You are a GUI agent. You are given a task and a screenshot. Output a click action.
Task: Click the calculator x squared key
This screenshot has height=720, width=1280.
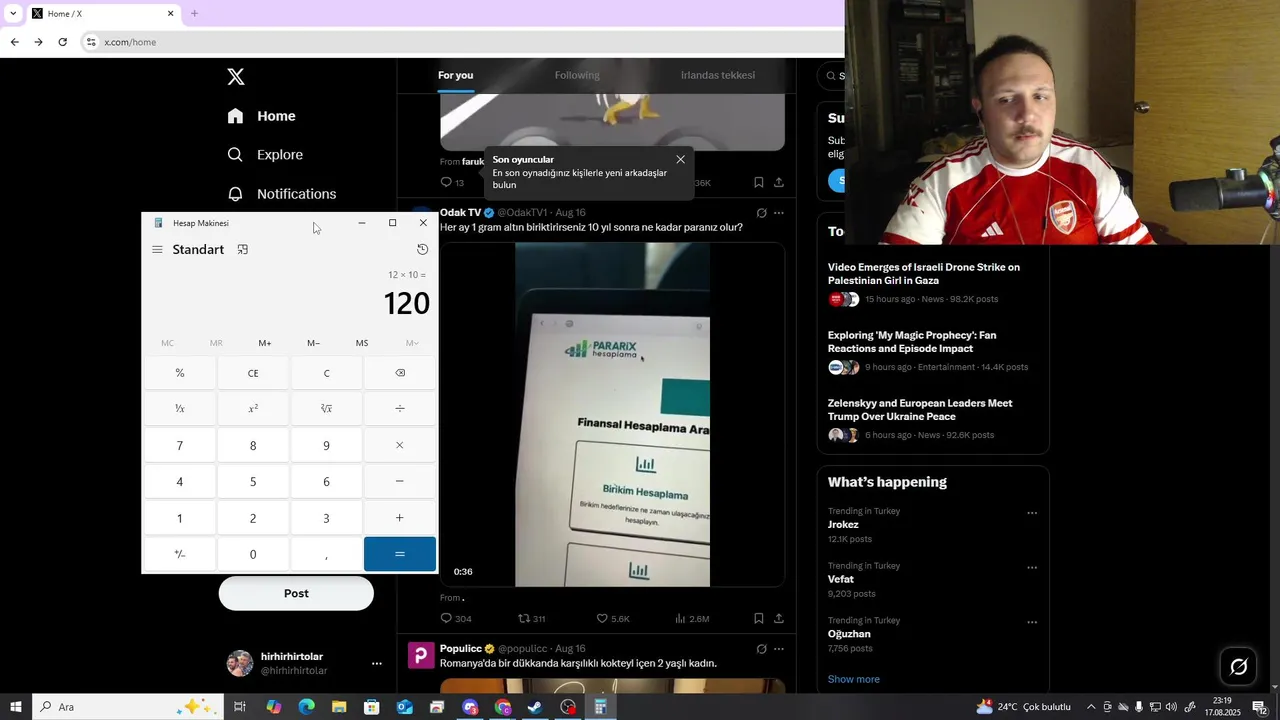(x=253, y=409)
